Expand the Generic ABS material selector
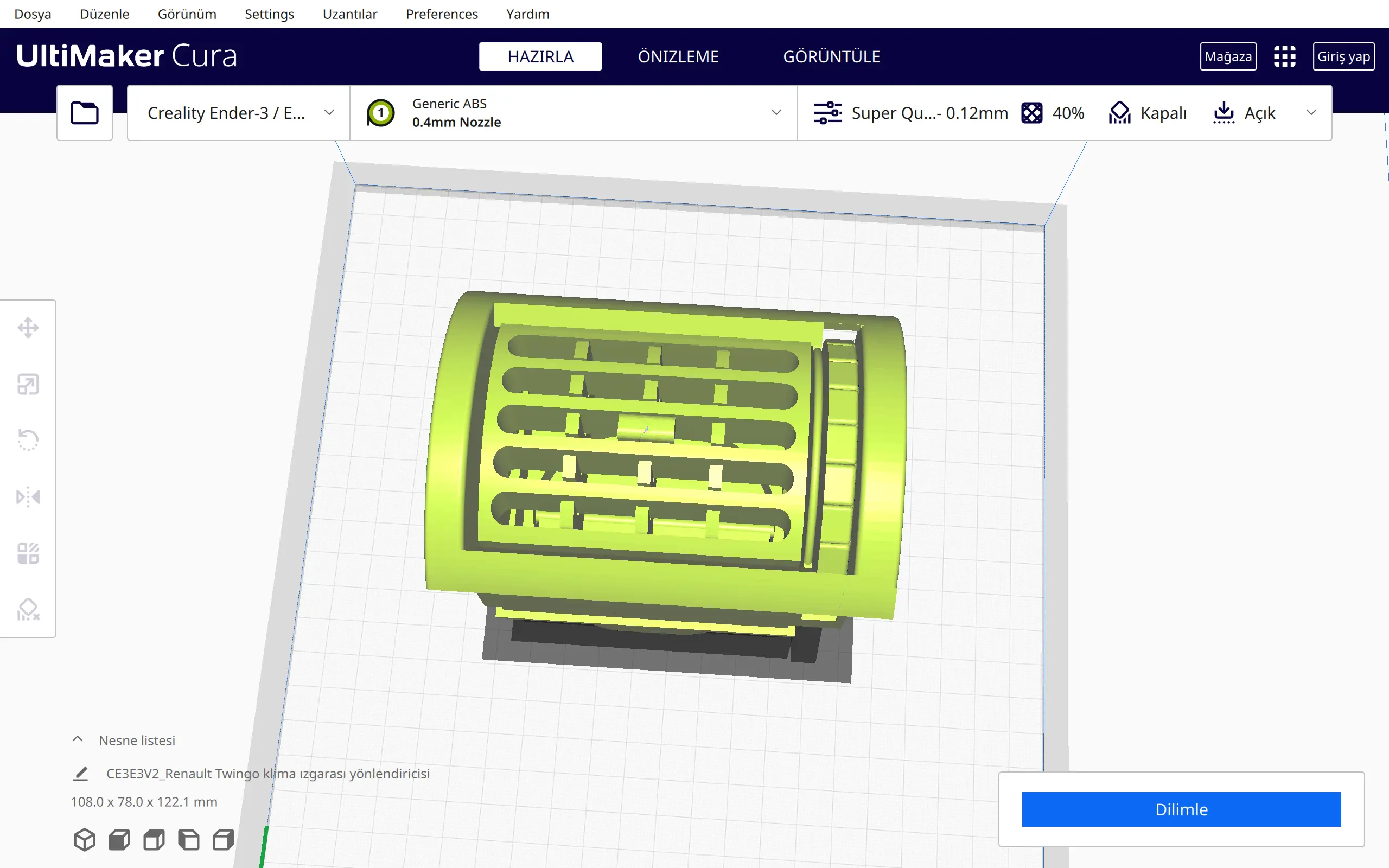Image resolution: width=1389 pixels, height=868 pixels. pos(574,113)
